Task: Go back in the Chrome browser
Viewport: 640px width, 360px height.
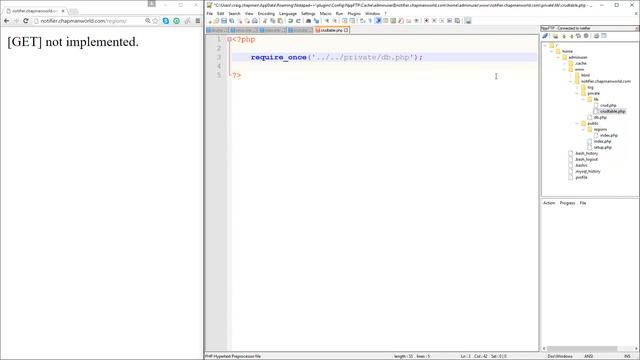Action: pos(7,21)
